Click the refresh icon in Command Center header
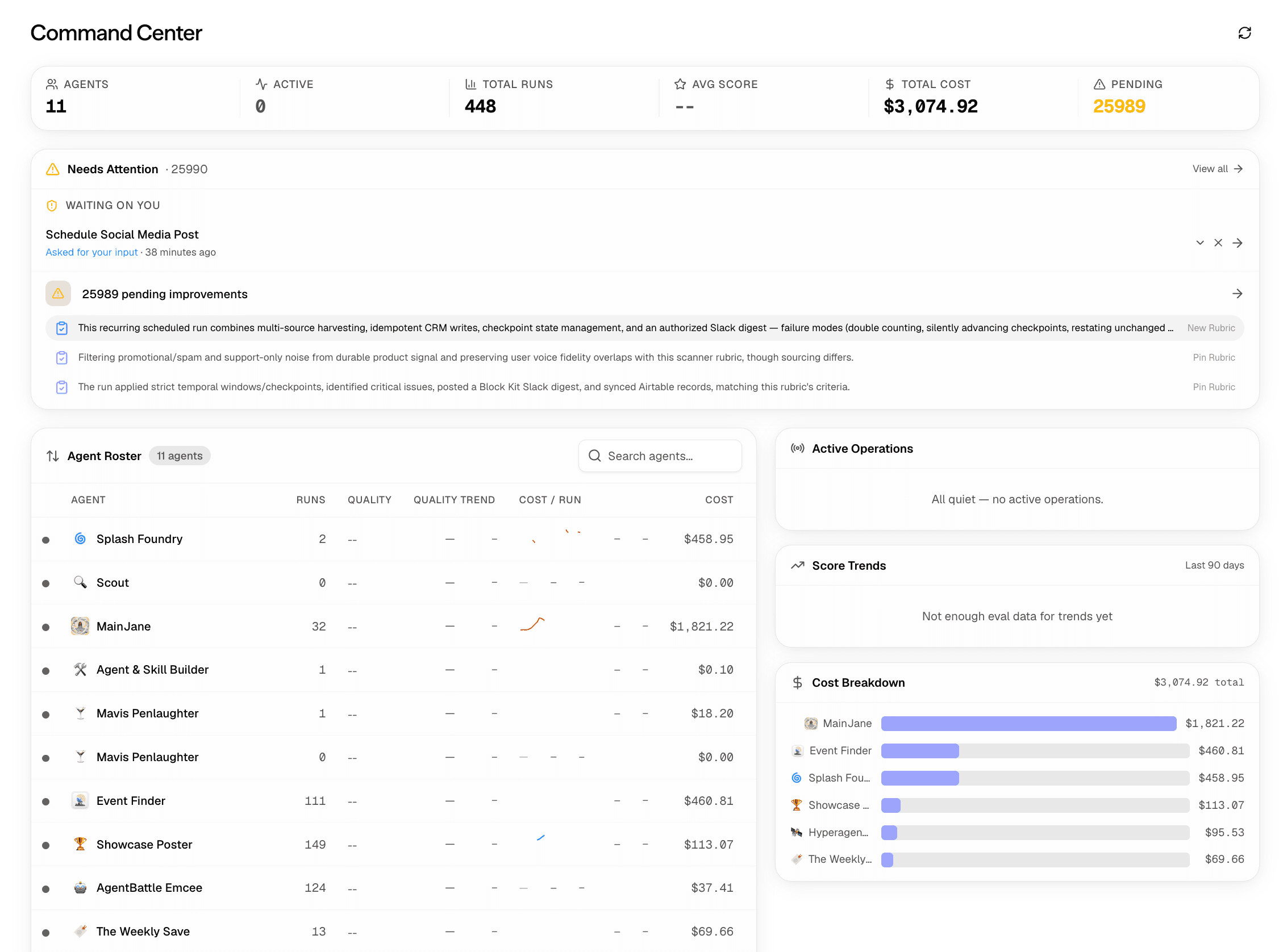 coord(1244,33)
